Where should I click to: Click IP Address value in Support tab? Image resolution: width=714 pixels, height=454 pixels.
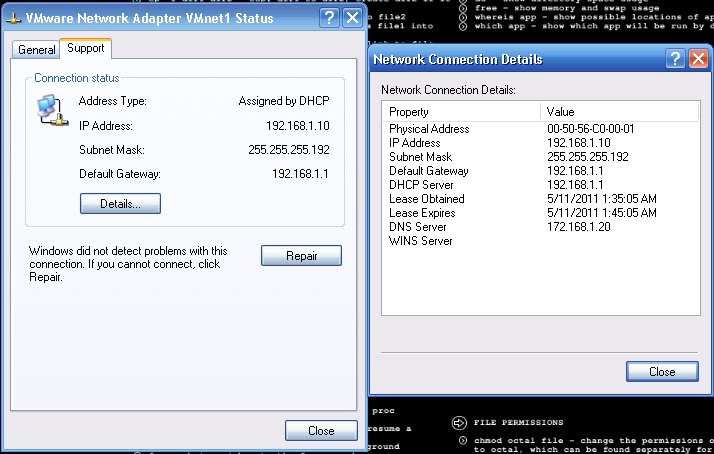tap(298, 126)
